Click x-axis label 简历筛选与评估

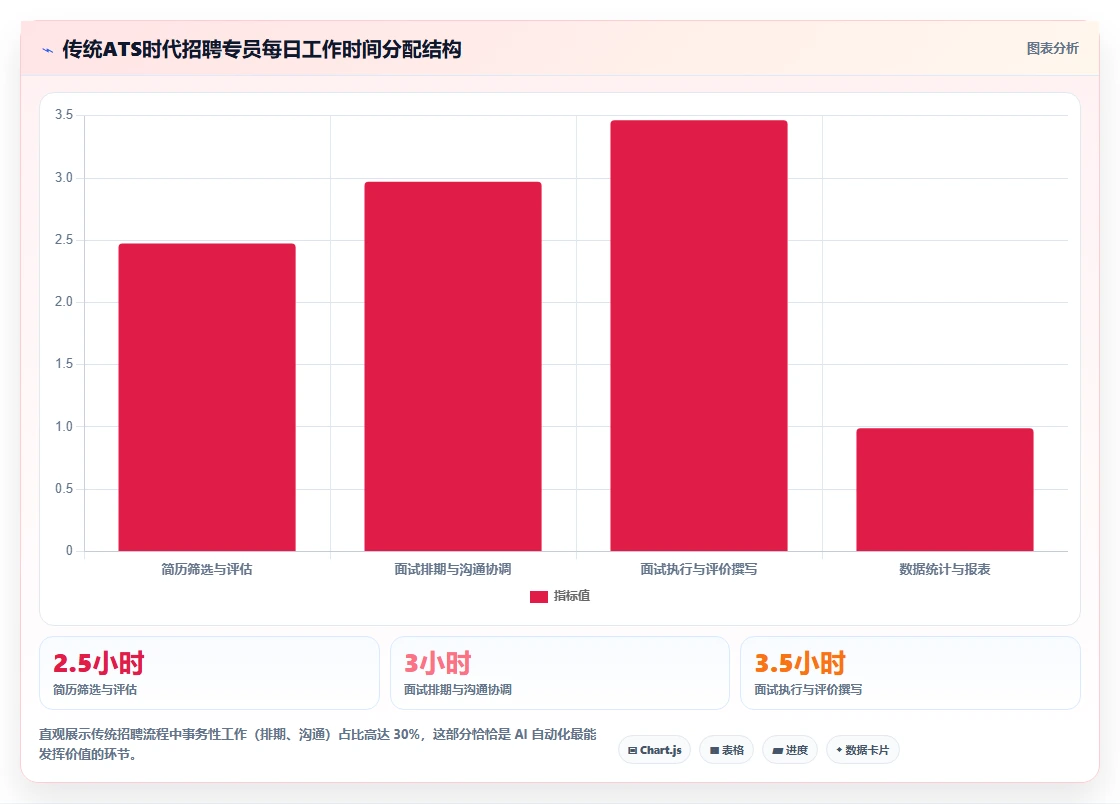click(206, 569)
